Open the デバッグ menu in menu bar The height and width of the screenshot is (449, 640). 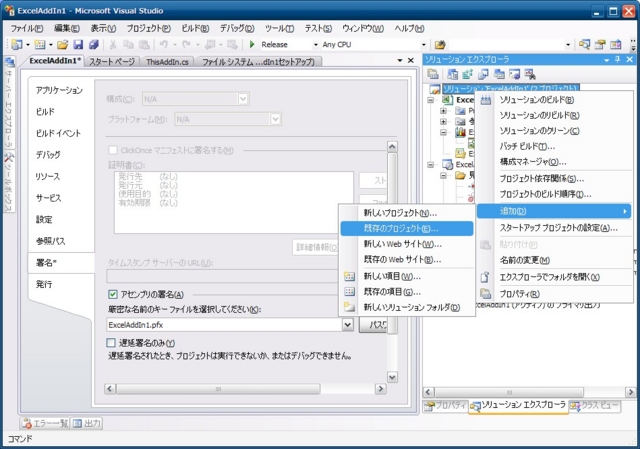(237, 29)
